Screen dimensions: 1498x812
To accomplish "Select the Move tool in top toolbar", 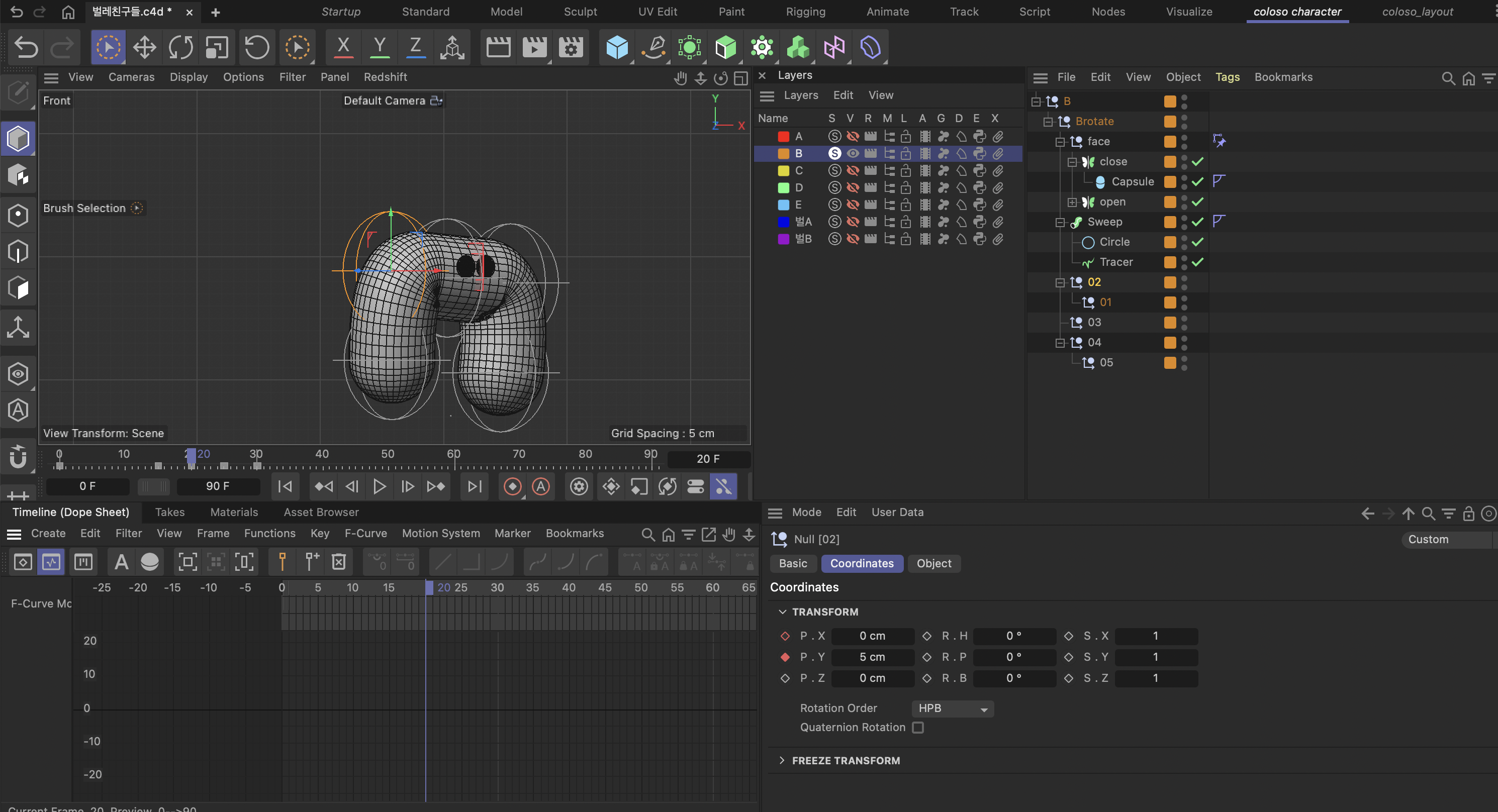I will point(144,47).
